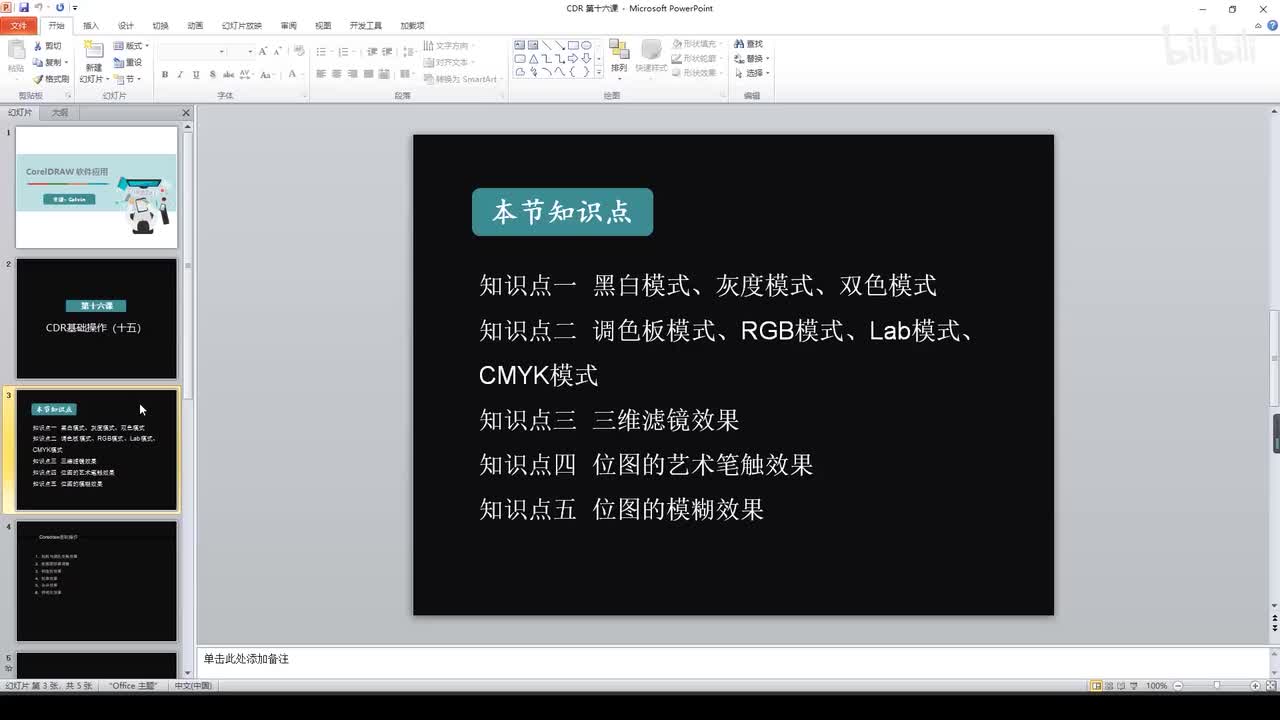Switch to Normal view in status bar
1280x720 pixels.
point(1097,686)
